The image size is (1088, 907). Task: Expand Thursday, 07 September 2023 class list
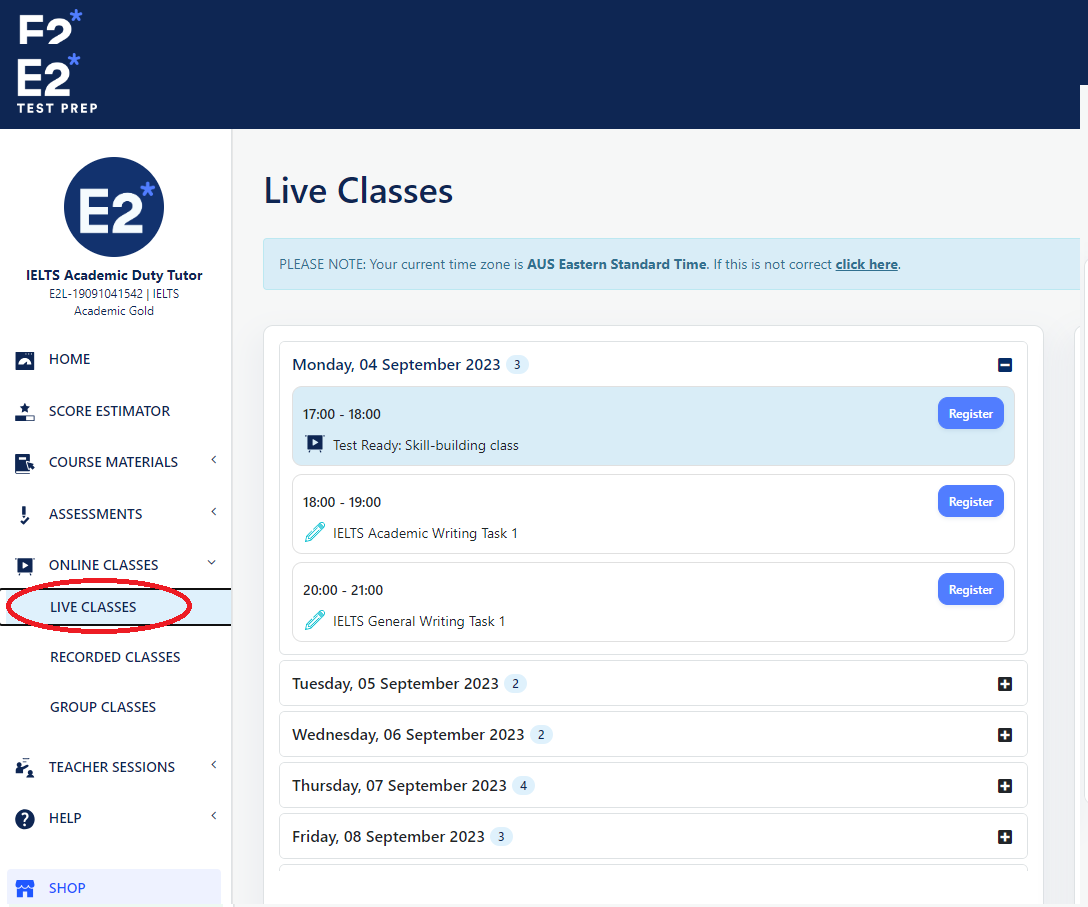[x=1004, y=785]
